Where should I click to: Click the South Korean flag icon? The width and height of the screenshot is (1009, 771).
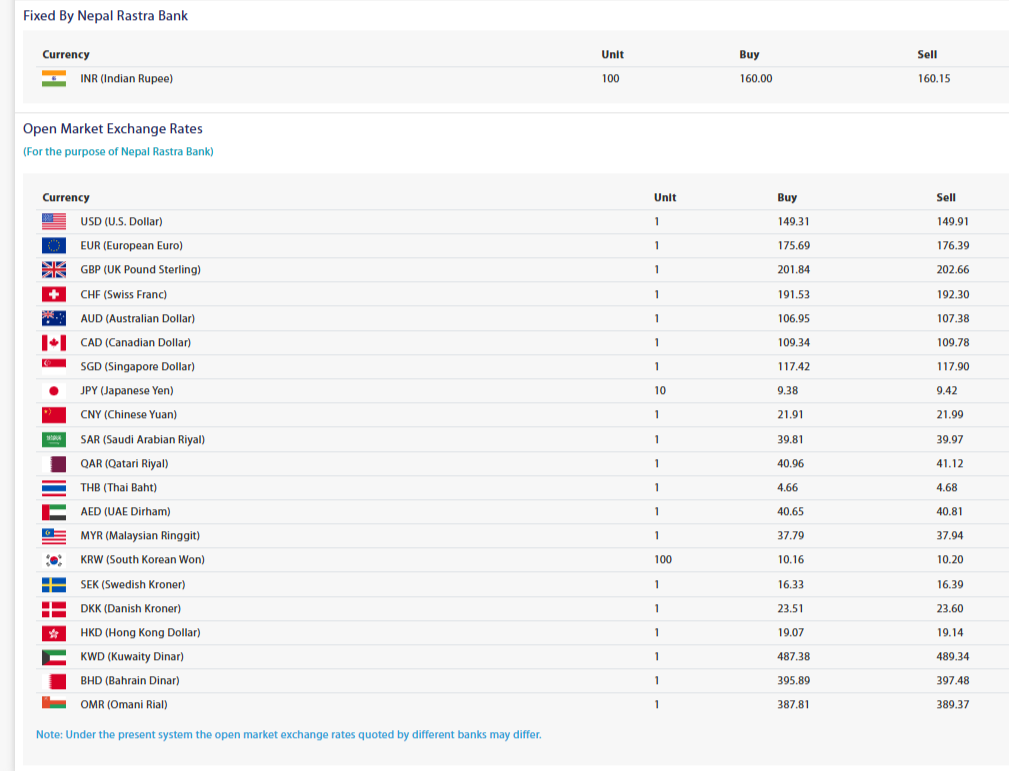click(x=54, y=560)
